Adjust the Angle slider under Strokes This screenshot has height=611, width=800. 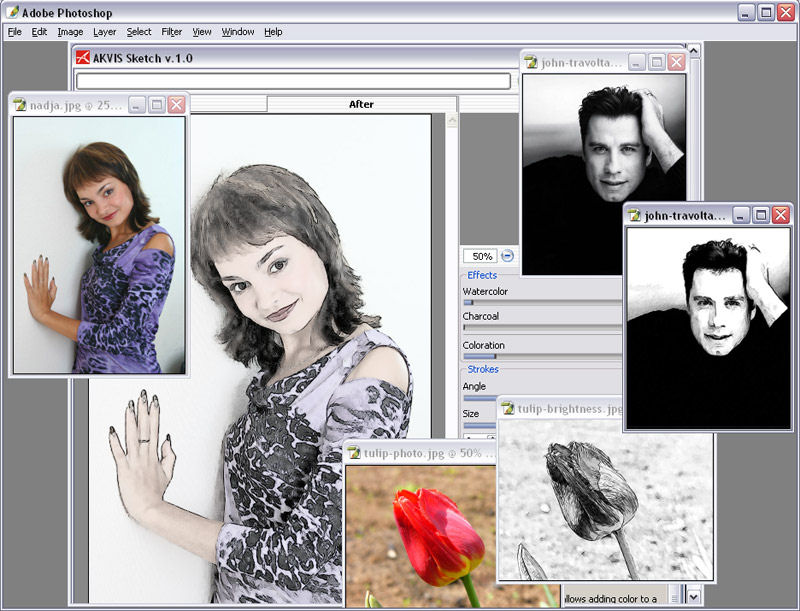coord(480,398)
